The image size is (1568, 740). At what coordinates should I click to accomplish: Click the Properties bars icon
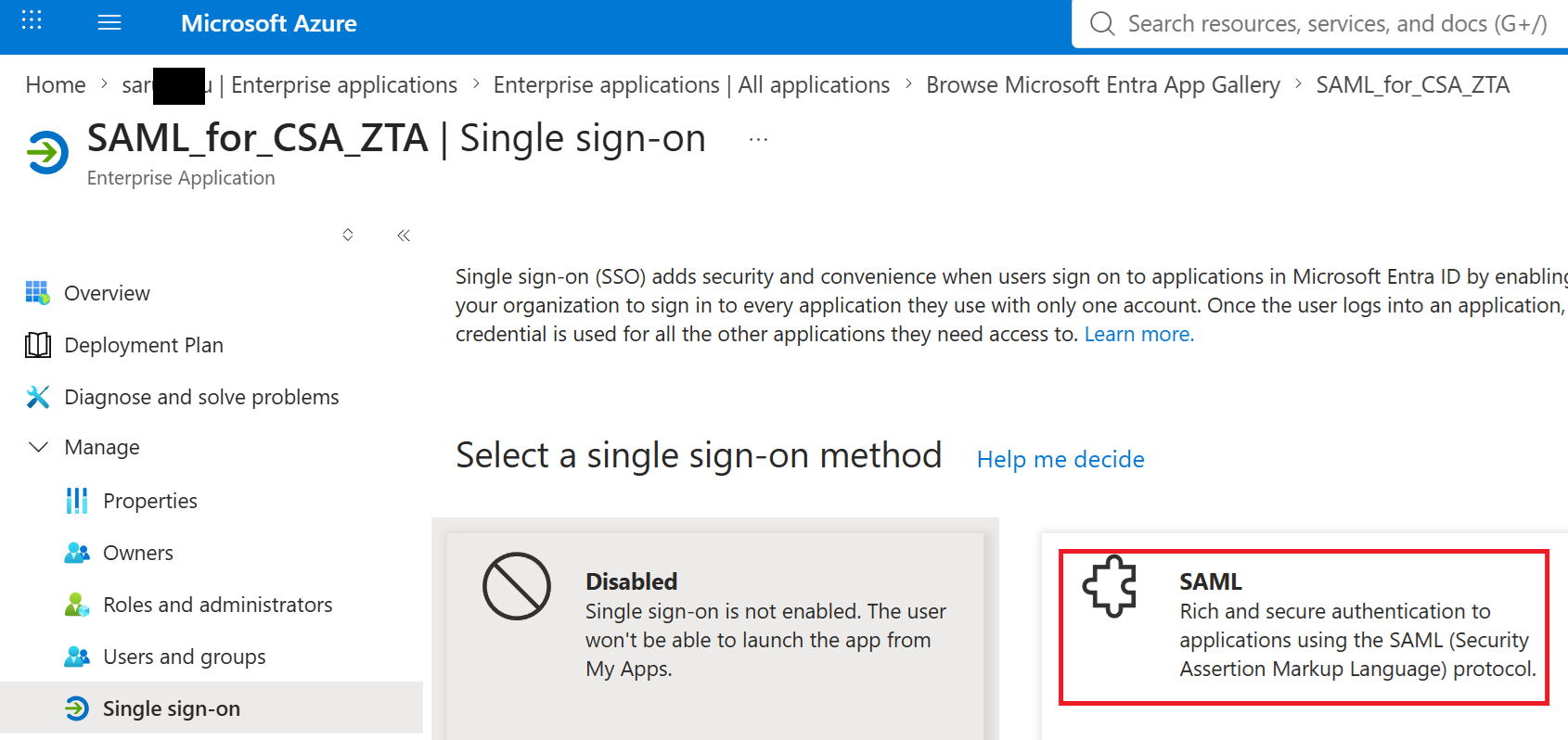[77, 501]
